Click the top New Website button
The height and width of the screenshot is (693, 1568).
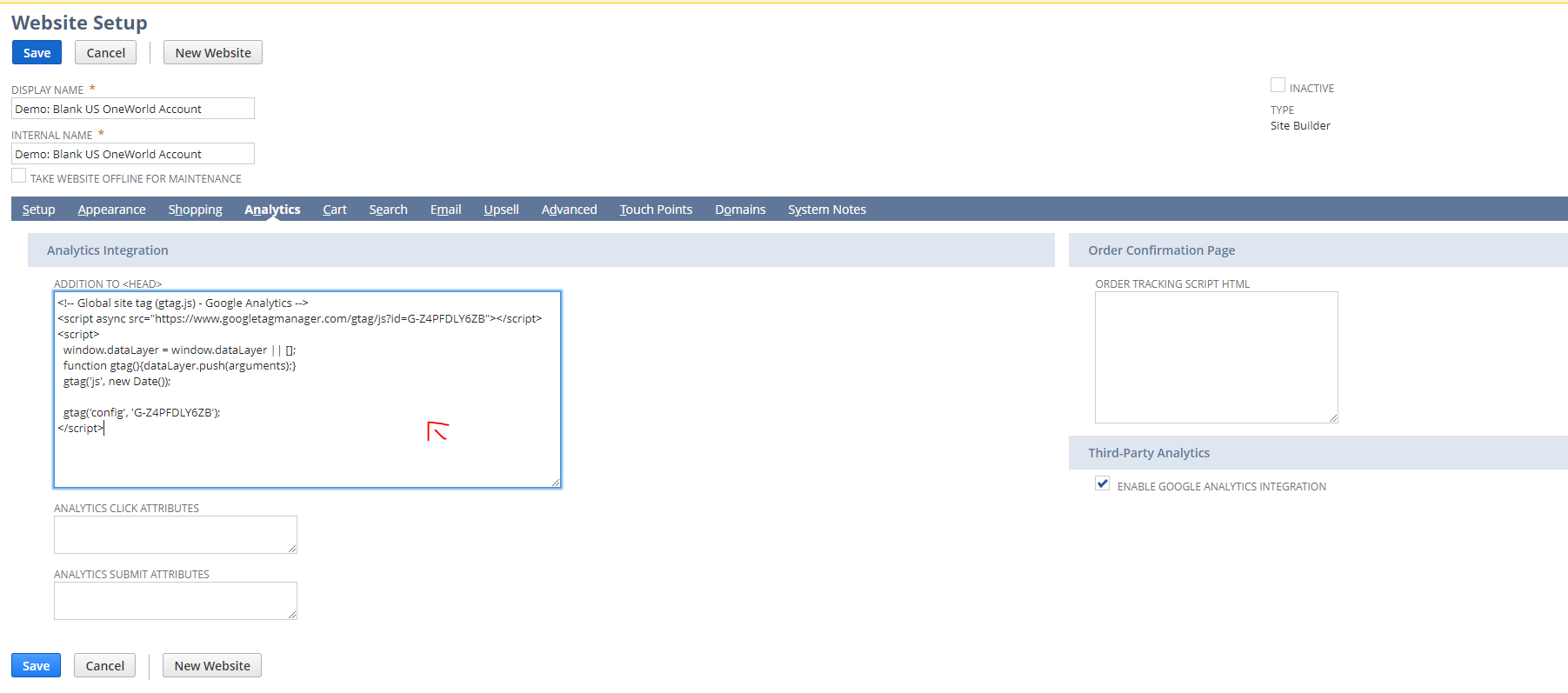[x=213, y=53]
